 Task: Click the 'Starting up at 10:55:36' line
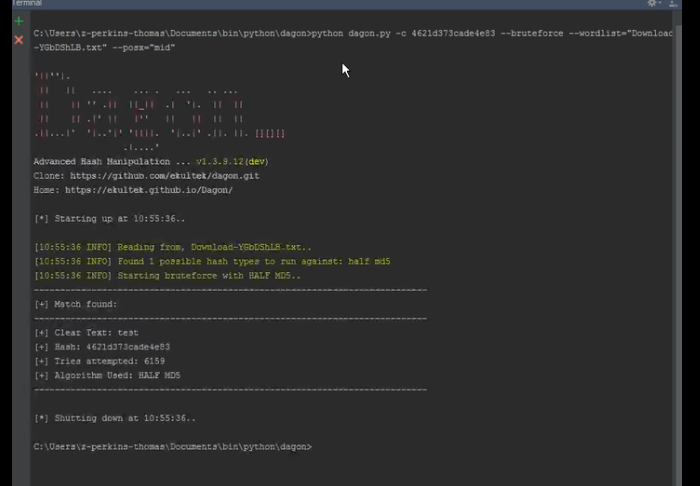109,219
